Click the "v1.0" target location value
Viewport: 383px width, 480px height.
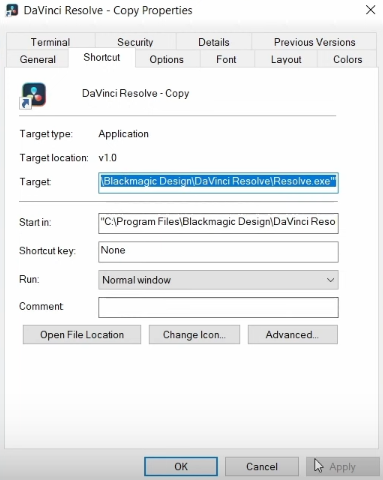107,158
